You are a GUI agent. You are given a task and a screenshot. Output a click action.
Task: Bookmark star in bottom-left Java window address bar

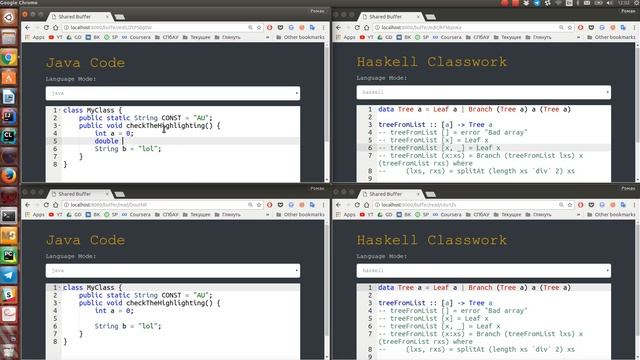[x=259, y=204]
